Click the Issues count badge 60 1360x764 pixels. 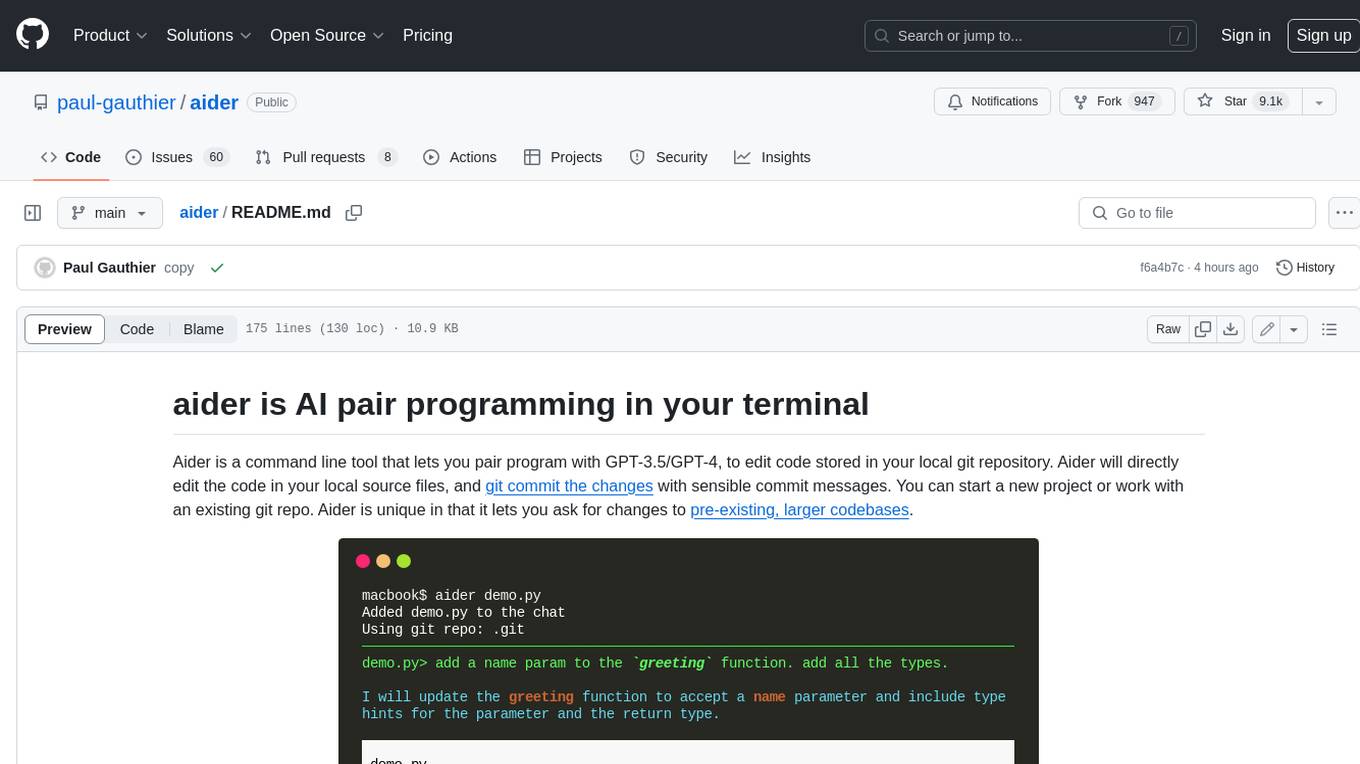coord(215,157)
